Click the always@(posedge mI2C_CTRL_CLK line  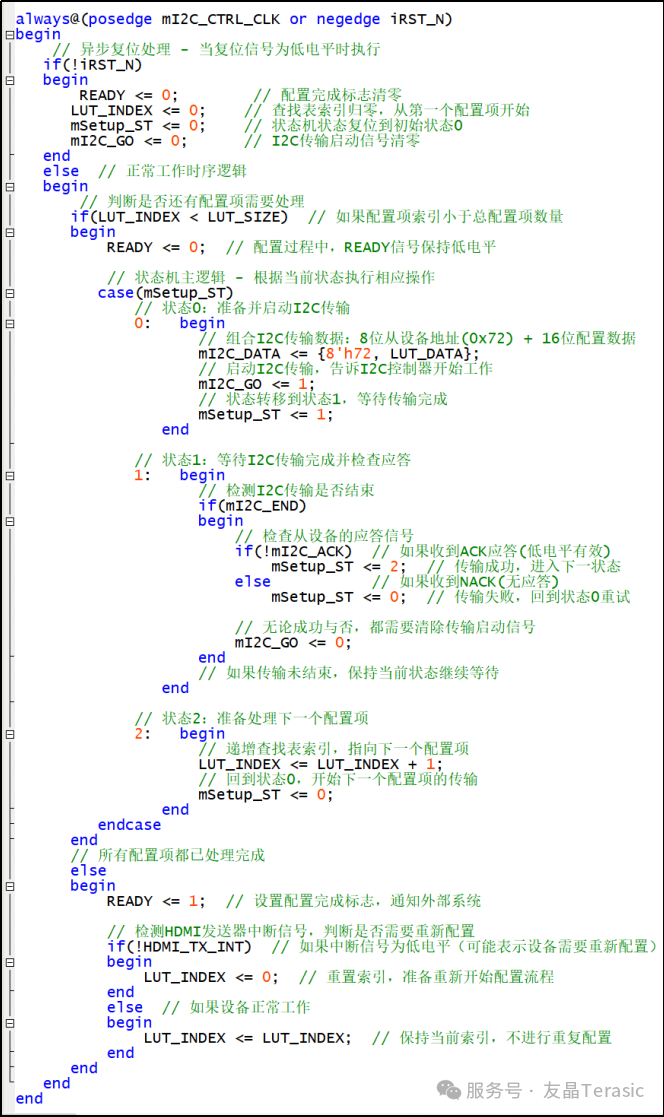pyautogui.click(x=234, y=19)
